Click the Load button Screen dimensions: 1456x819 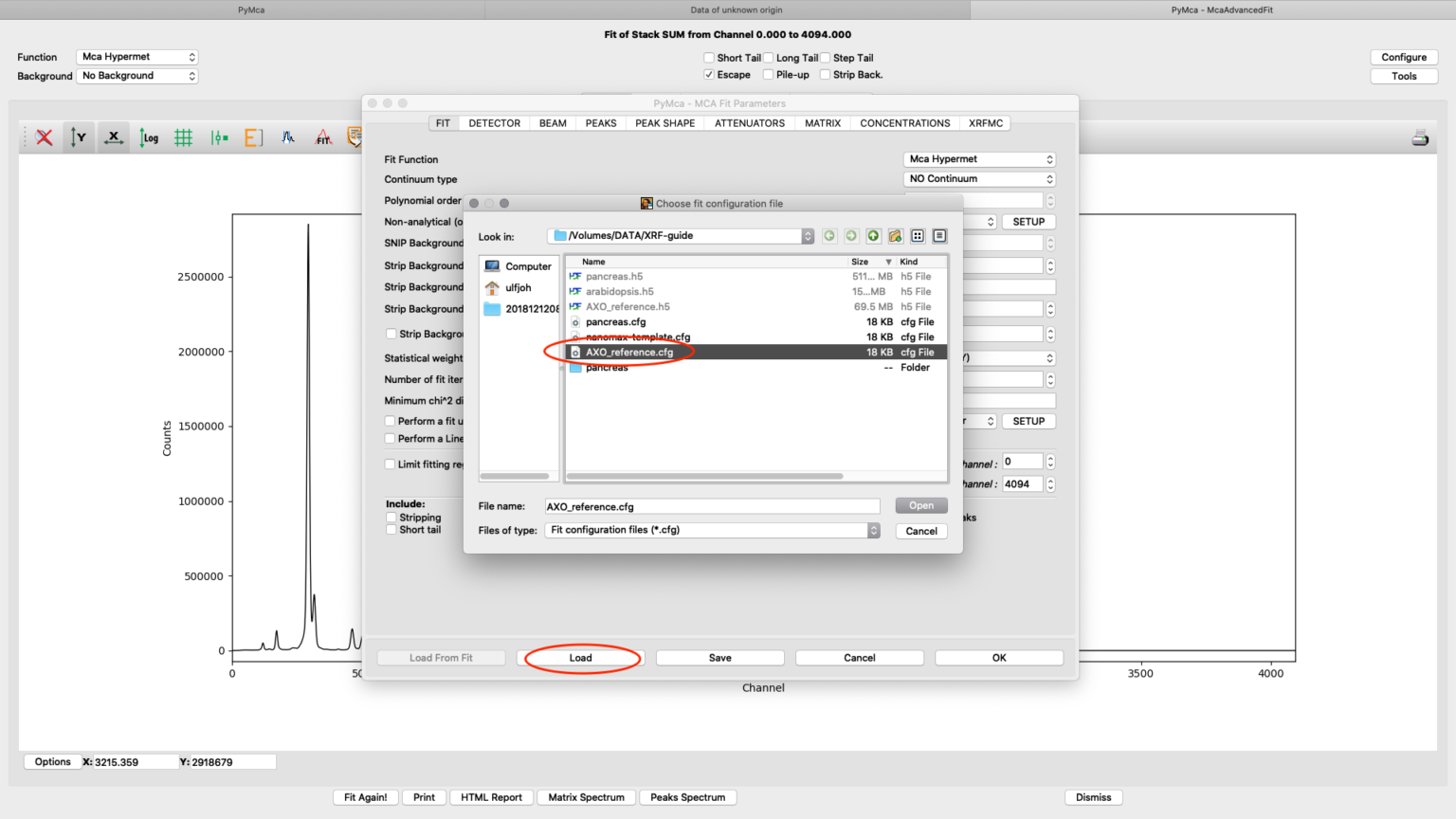(x=579, y=657)
